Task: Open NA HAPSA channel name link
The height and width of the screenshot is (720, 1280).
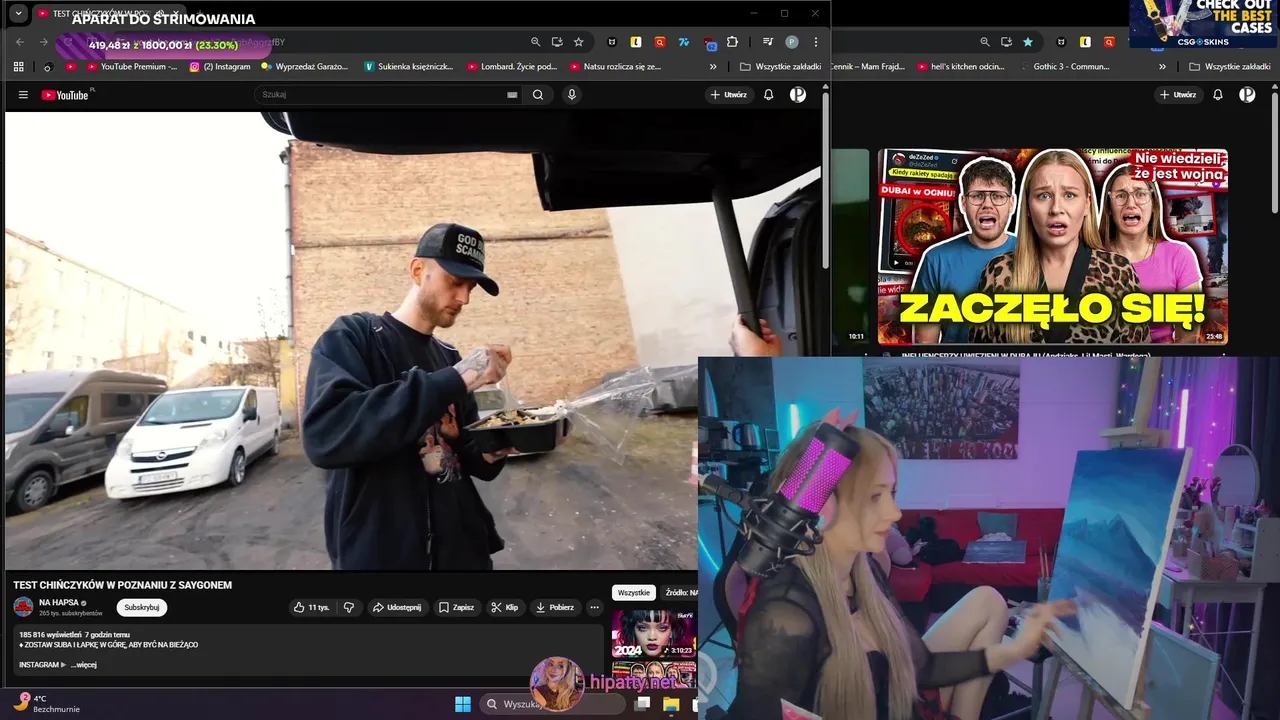Action: (x=58, y=603)
